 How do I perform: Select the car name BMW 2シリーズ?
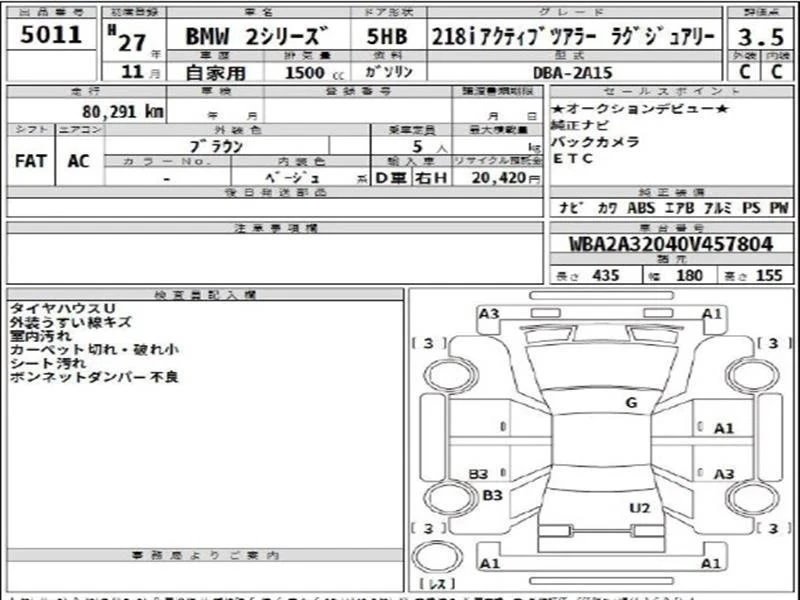258,36
